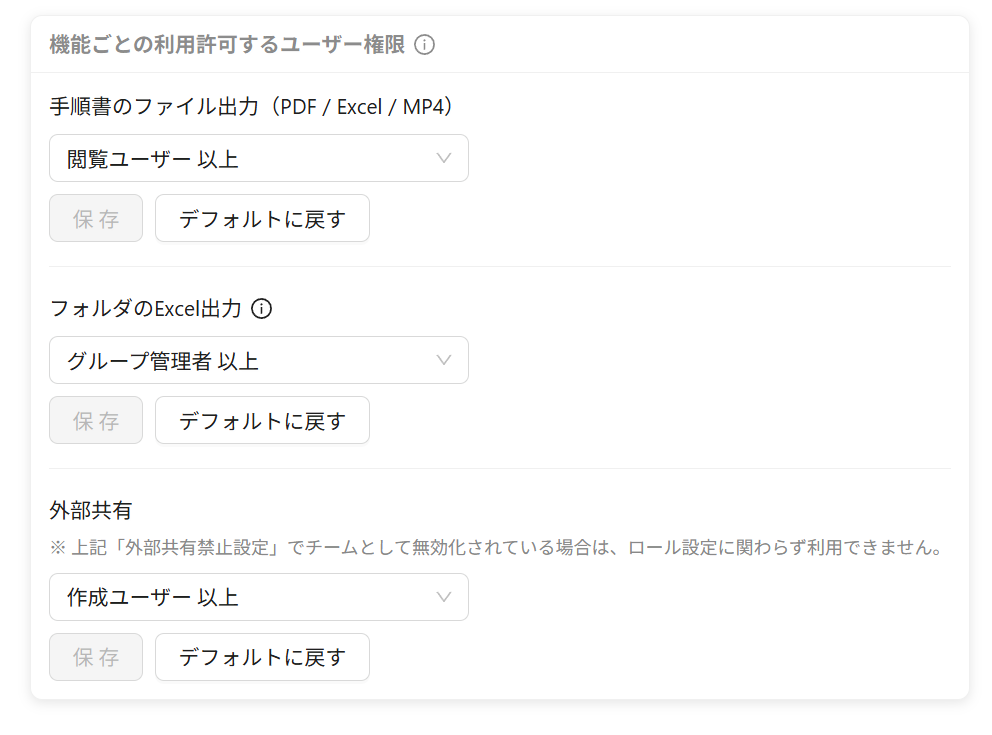Expand the グループ管理者 以上 combo box
This screenshot has width=992, height=735.
pyautogui.click(x=259, y=360)
